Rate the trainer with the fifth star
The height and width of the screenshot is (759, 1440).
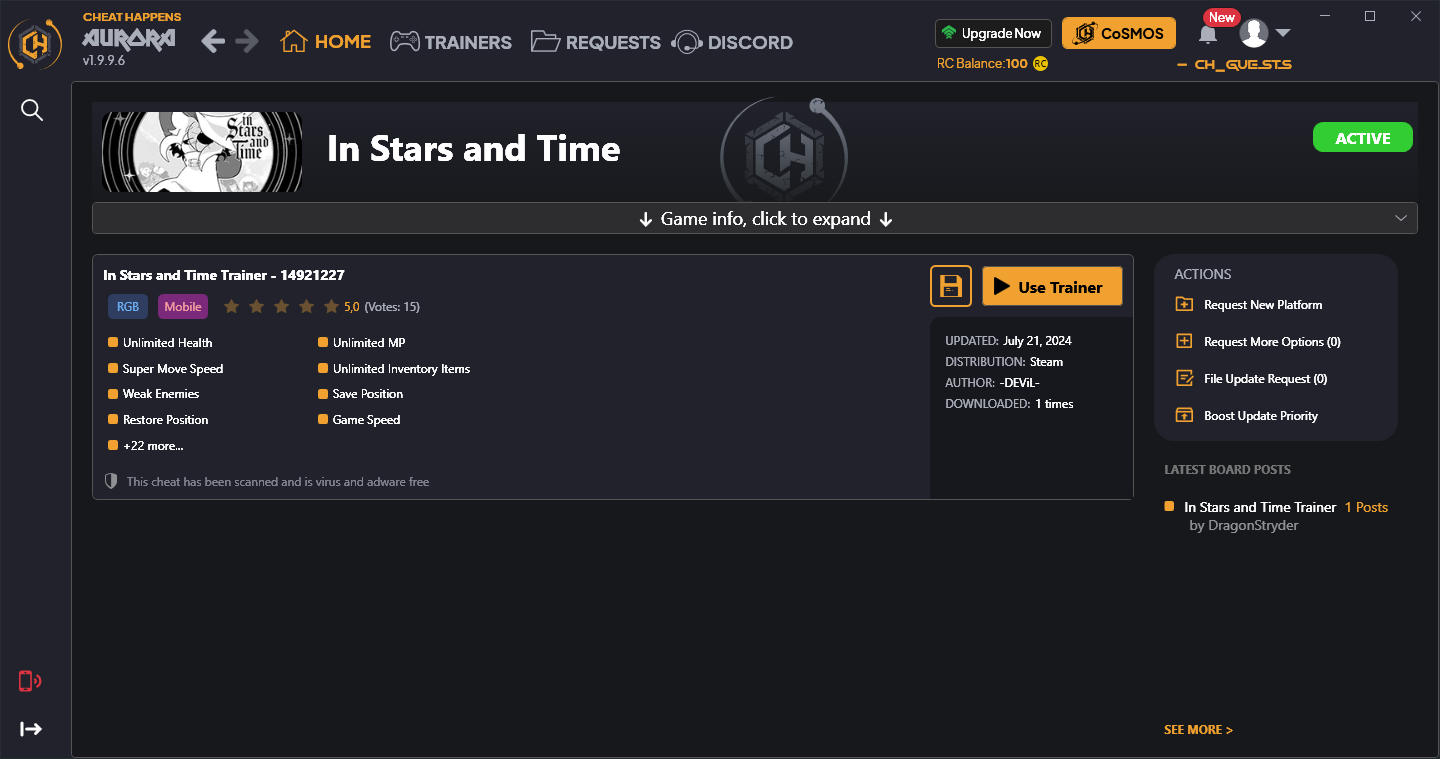click(332, 306)
